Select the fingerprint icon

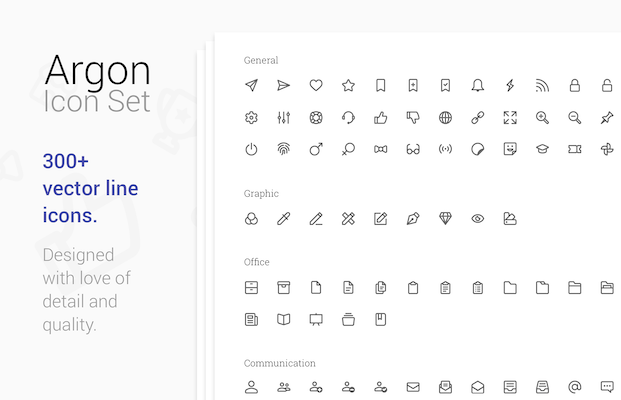pos(284,149)
